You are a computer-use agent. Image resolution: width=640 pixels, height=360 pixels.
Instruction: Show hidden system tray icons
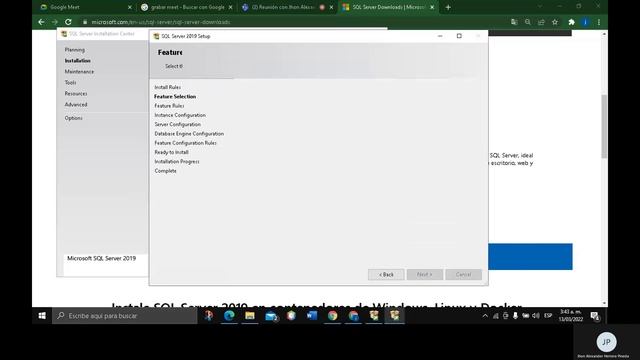click(485, 316)
